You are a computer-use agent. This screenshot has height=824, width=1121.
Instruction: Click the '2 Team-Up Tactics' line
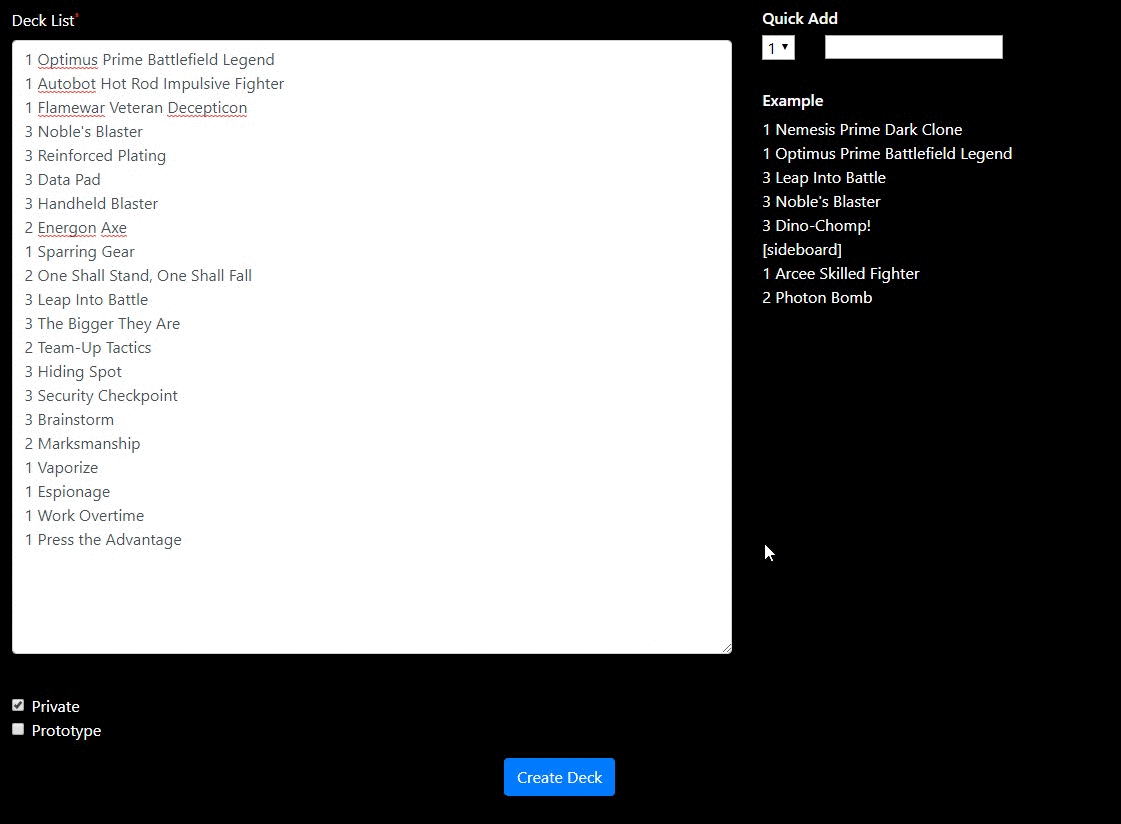click(x=88, y=348)
